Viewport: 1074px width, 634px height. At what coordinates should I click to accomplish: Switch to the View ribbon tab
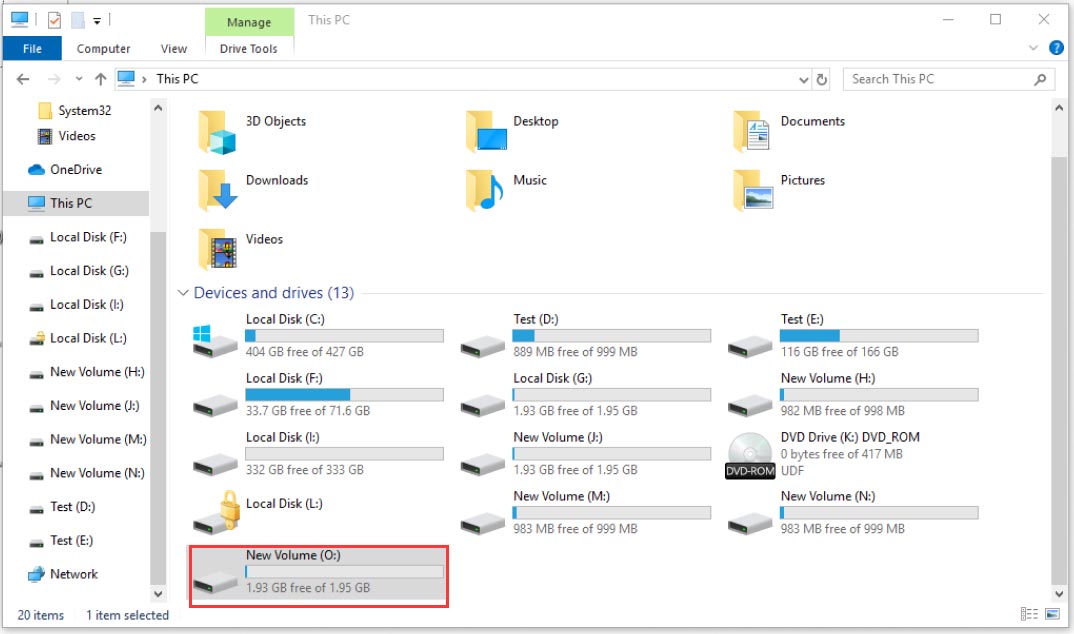(x=173, y=47)
